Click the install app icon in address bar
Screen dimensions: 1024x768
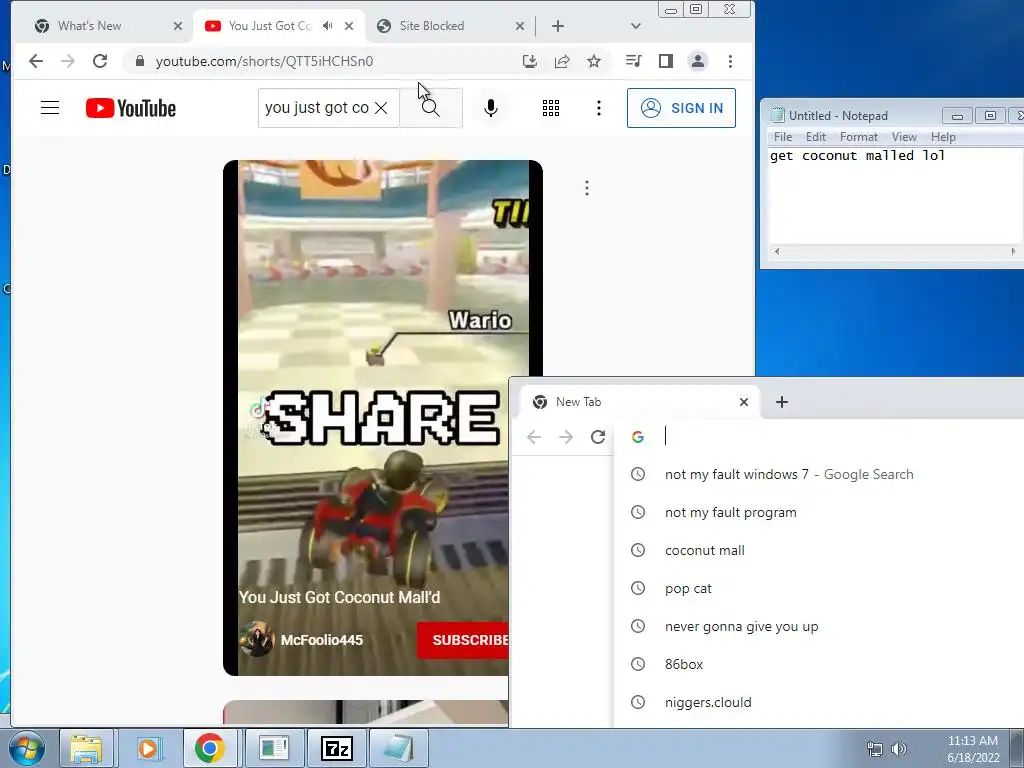(x=530, y=61)
